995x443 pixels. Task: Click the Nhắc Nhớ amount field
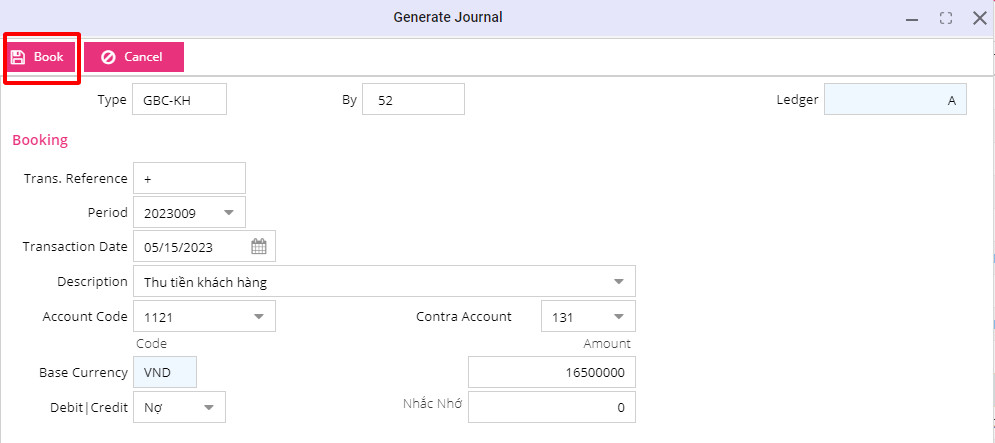click(551, 407)
